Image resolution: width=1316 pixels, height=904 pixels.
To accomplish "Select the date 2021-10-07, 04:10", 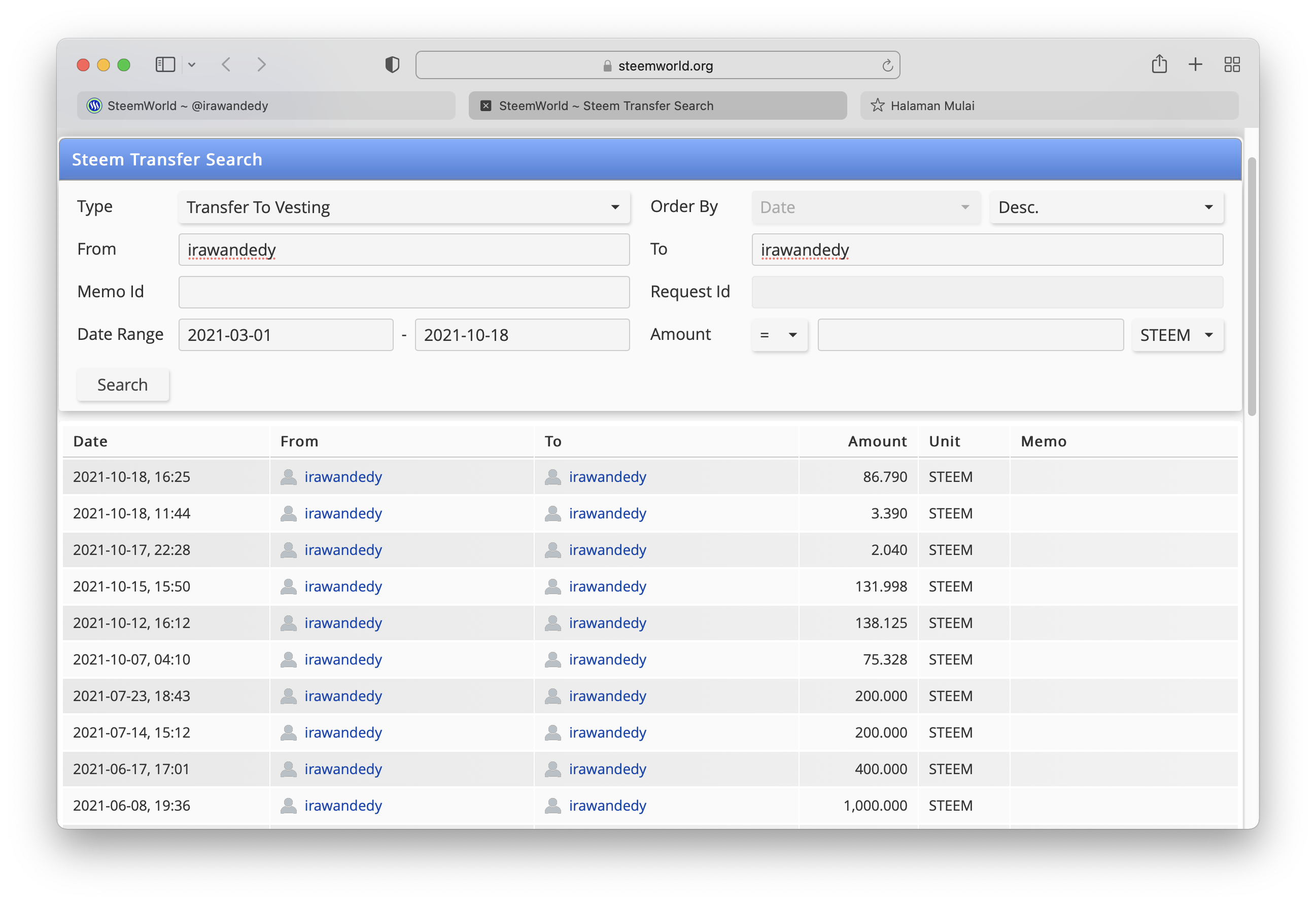I will click(x=131, y=659).
